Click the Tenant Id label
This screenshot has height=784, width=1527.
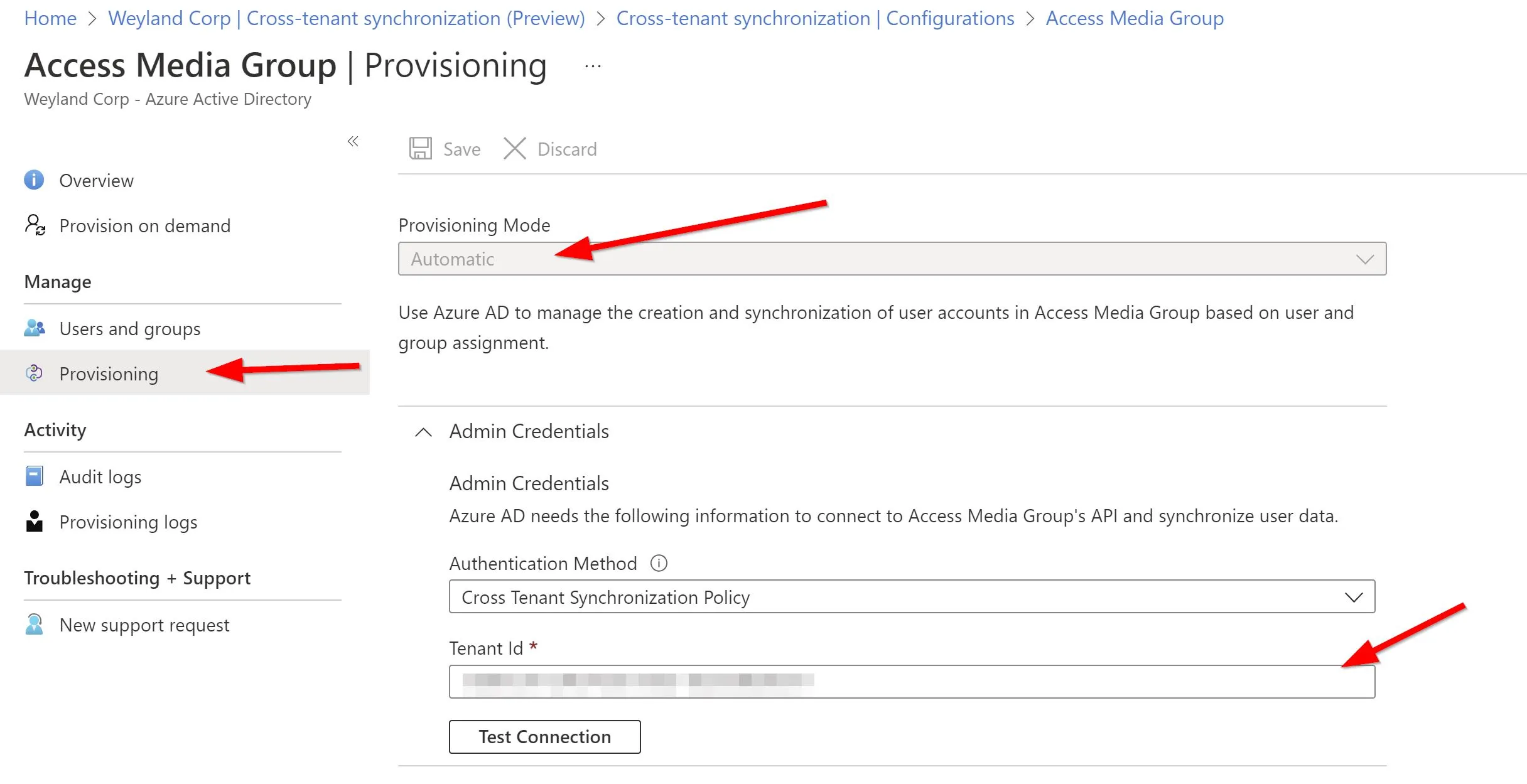click(486, 648)
